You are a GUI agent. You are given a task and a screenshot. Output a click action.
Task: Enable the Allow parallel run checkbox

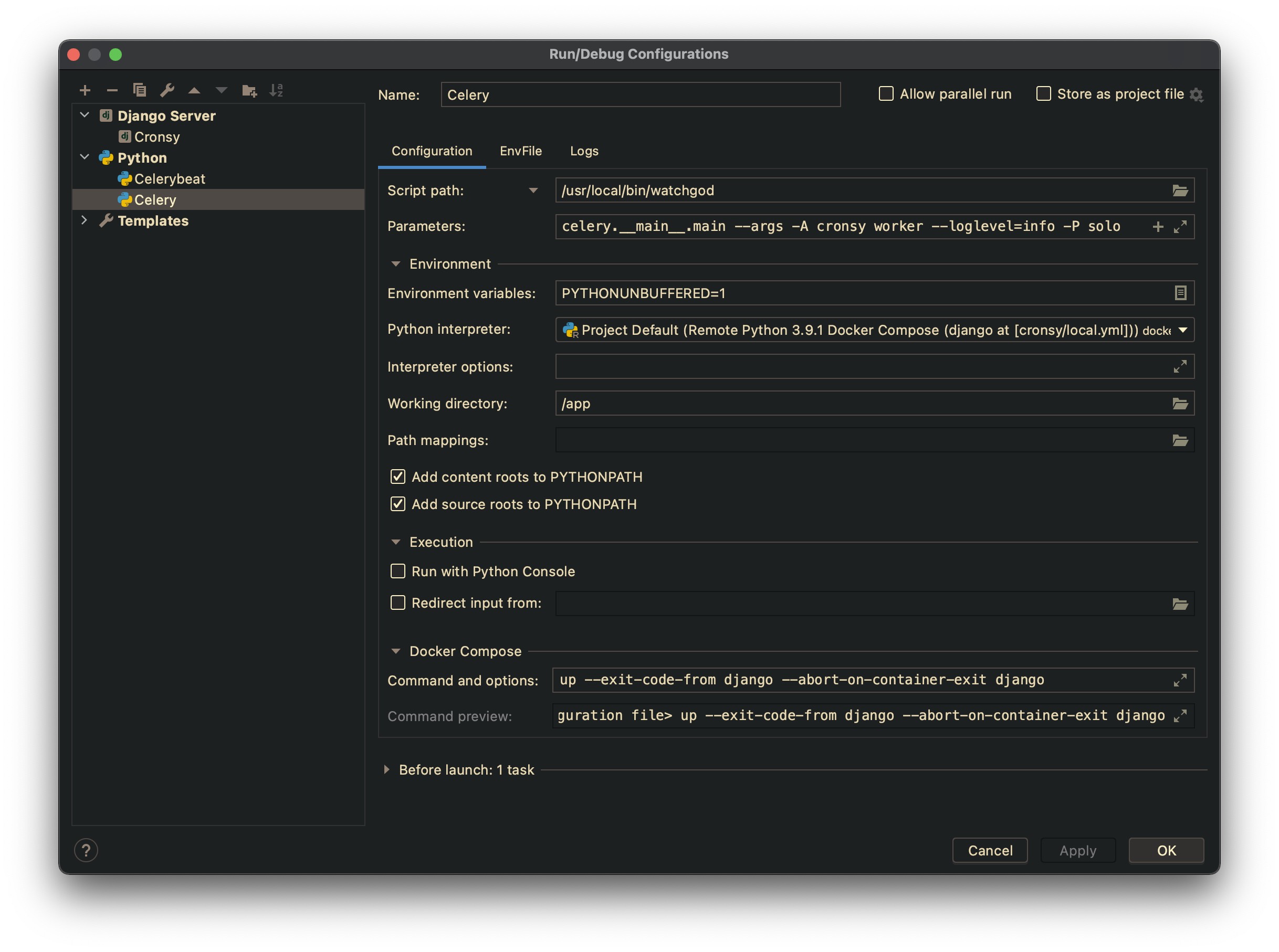[x=886, y=94]
